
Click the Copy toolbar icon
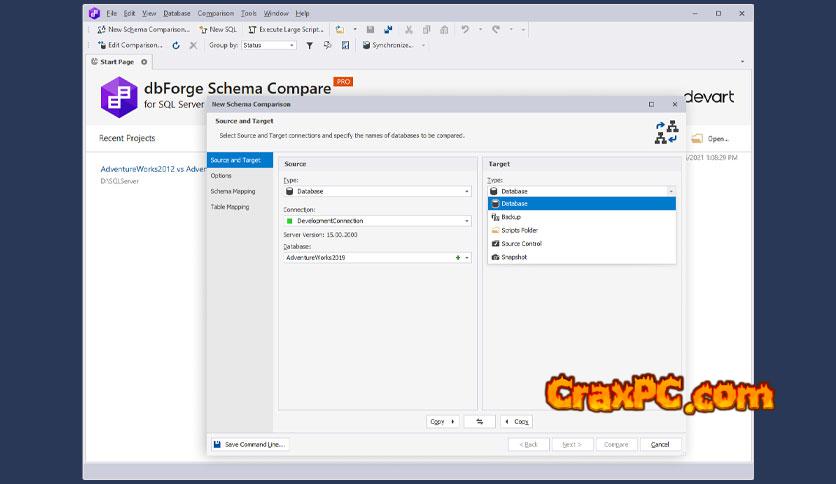coord(427,30)
